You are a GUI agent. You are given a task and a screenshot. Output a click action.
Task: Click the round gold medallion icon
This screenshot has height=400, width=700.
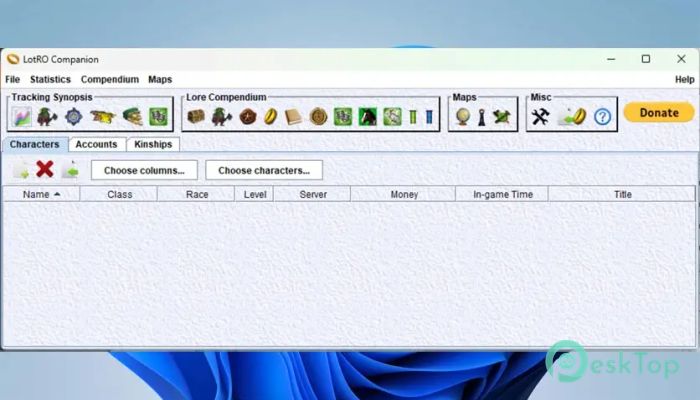318,117
